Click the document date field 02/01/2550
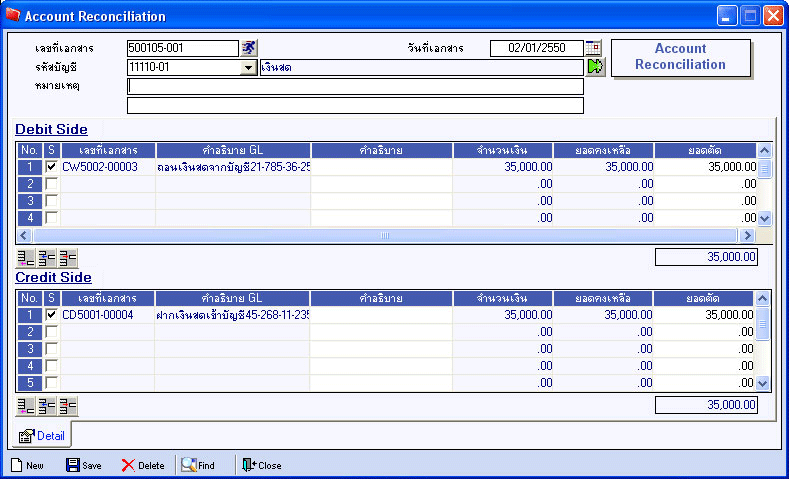This screenshot has width=789, height=479. click(536, 48)
